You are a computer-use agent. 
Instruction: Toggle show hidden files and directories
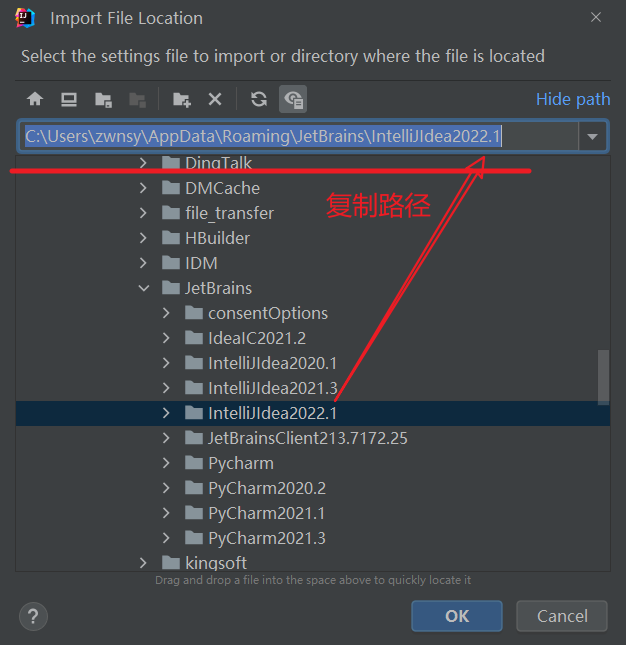(x=293, y=99)
